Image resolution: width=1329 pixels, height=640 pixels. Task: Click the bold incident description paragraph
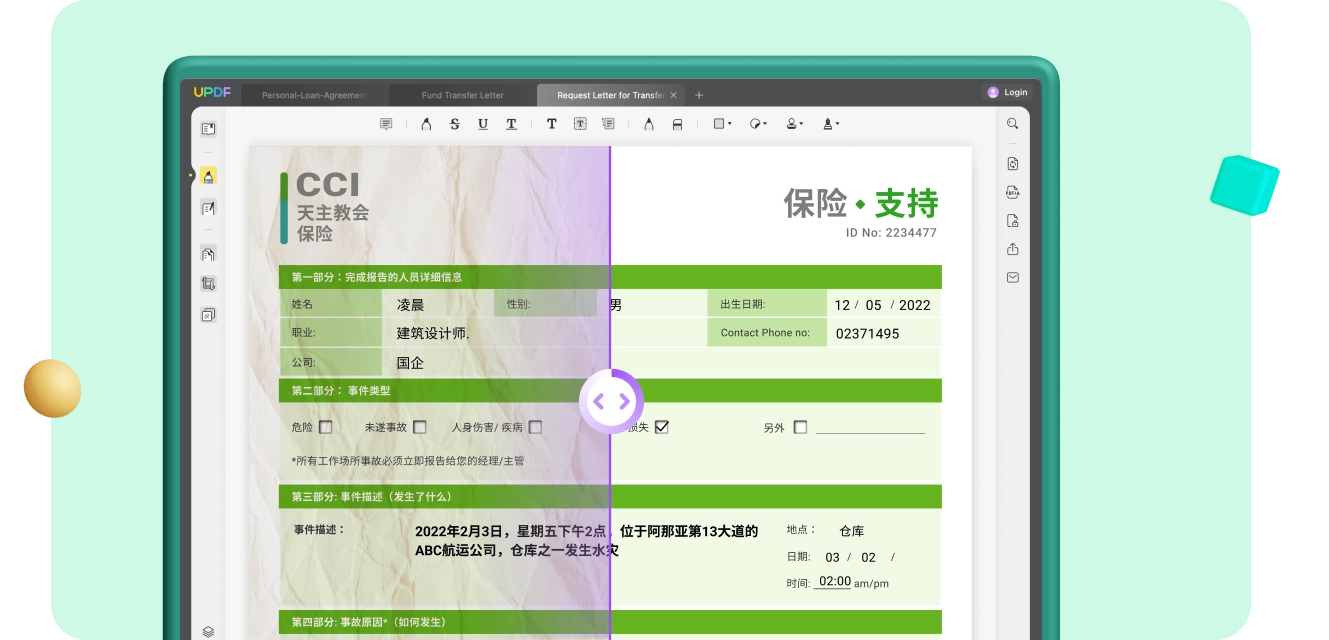tap(587, 541)
